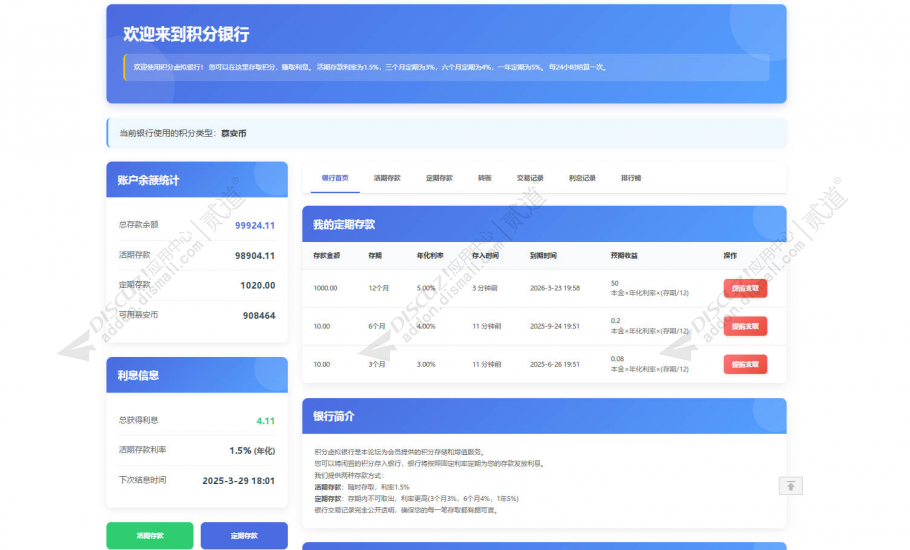The image size is (910, 550).
Task: Switch to the 定期存款 tab
Action: click(439, 178)
